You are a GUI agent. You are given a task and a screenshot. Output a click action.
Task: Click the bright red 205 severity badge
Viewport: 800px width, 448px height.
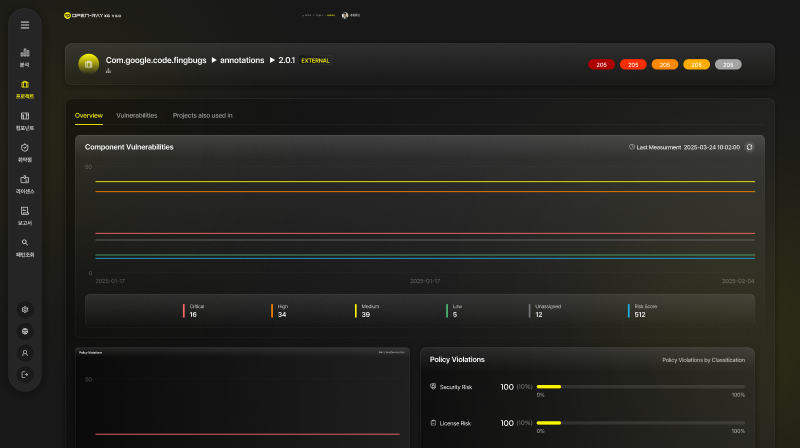click(633, 65)
